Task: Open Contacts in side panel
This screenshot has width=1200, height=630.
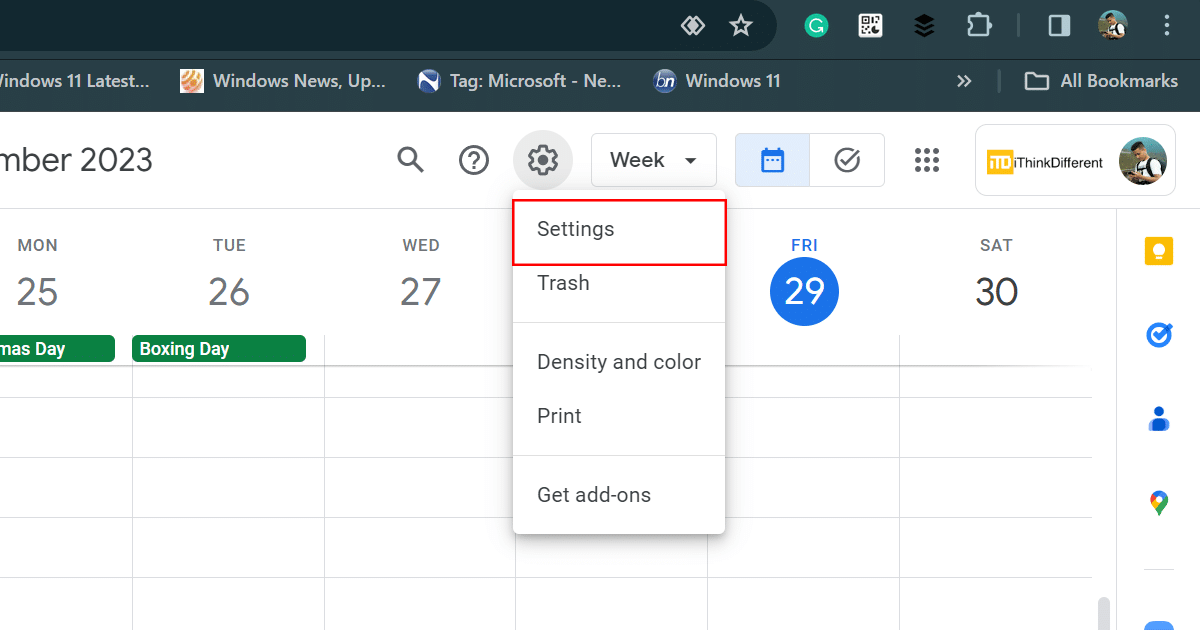Action: point(1158,419)
